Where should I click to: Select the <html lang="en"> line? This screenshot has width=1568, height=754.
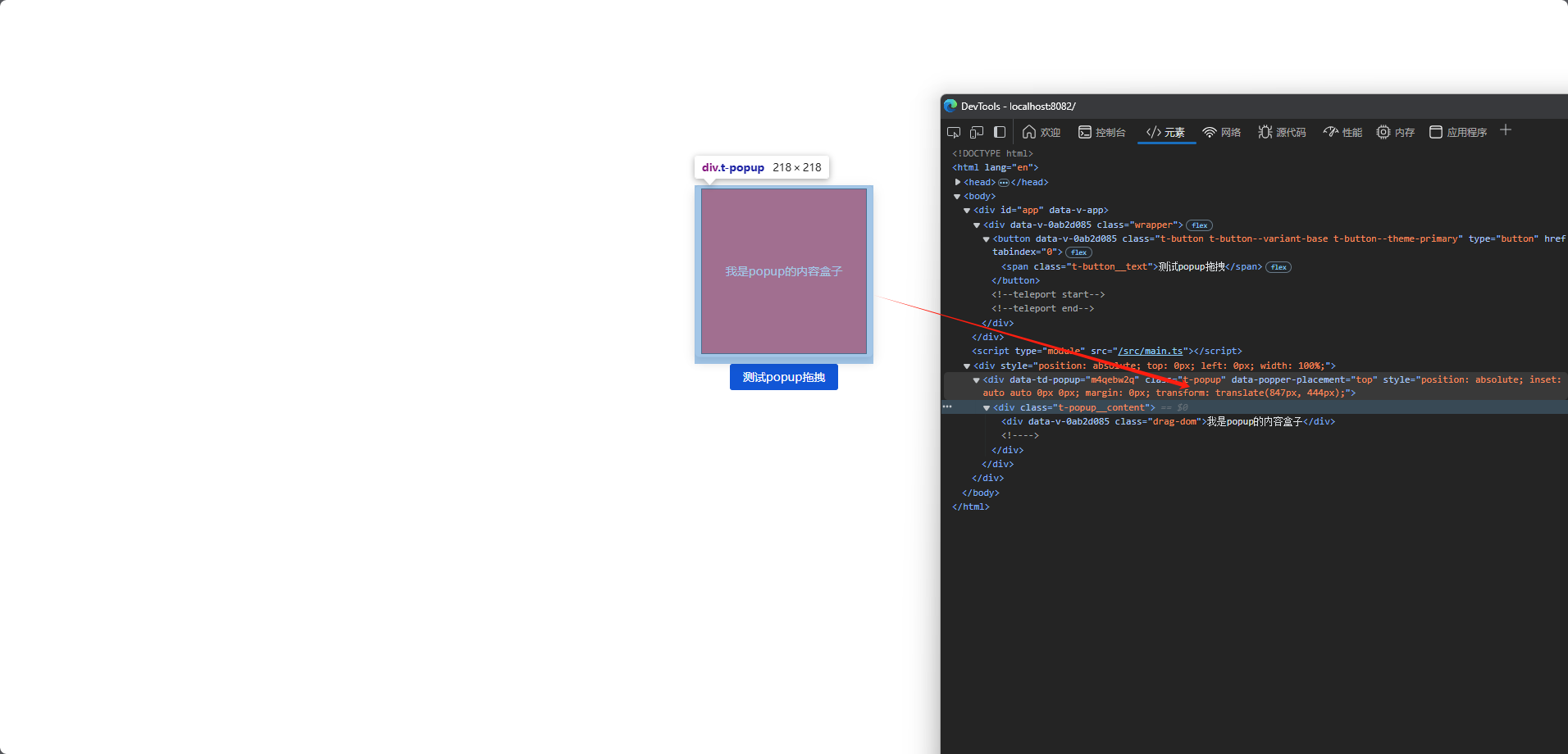point(995,167)
